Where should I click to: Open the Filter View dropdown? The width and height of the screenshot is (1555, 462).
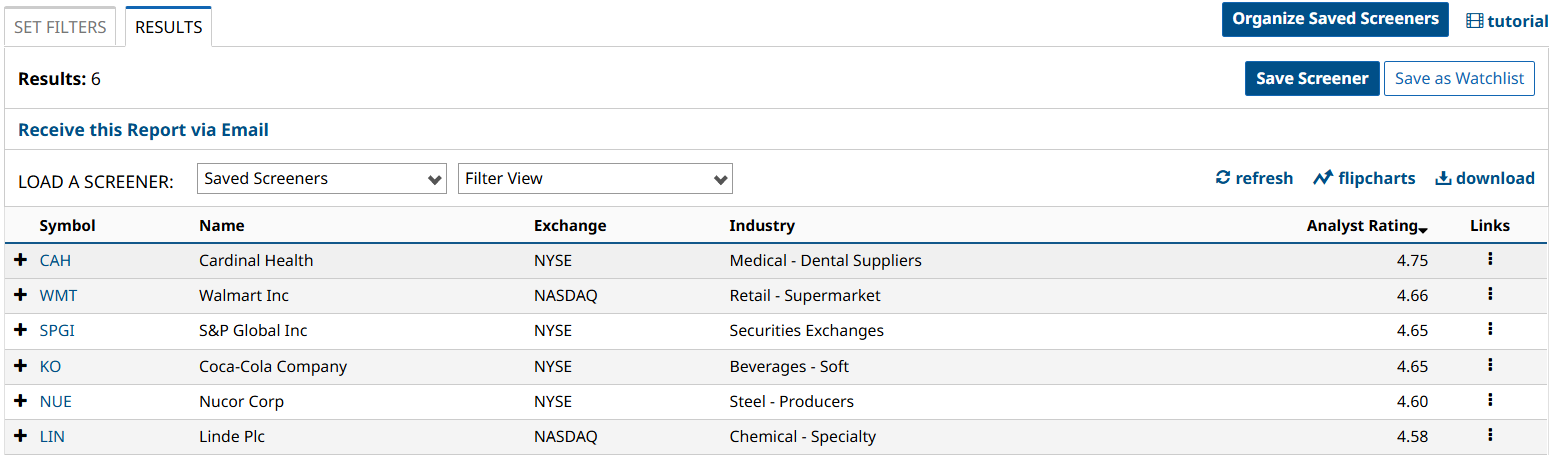pyautogui.click(x=595, y=179)
